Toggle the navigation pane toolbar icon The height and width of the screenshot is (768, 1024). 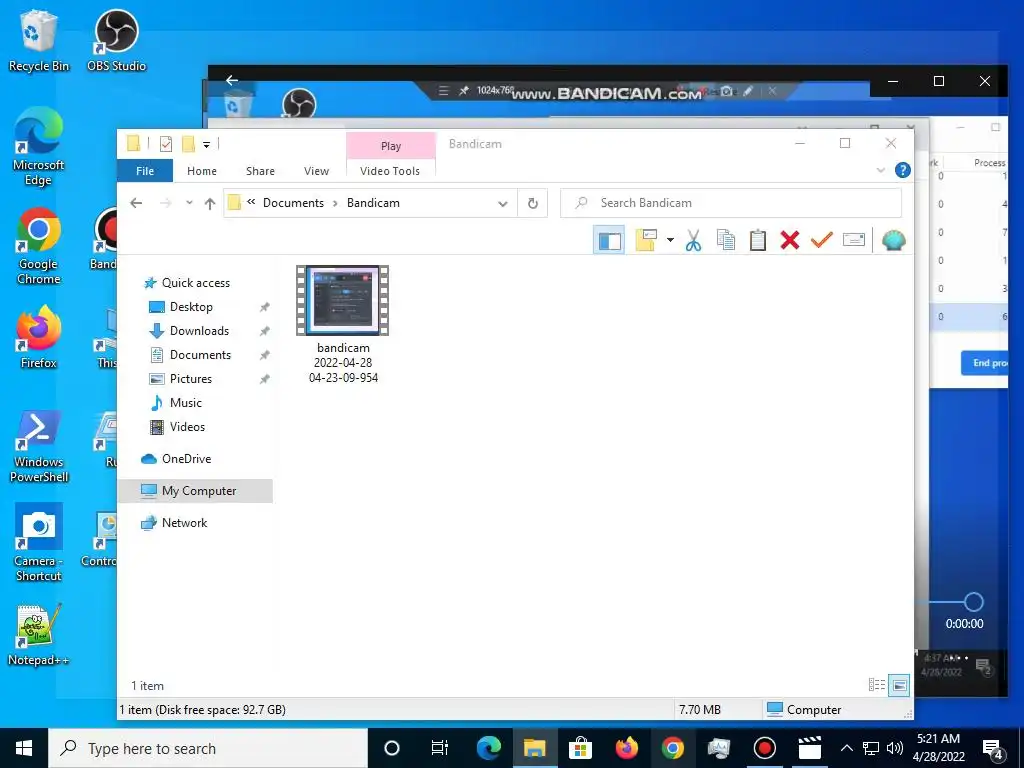609,240
